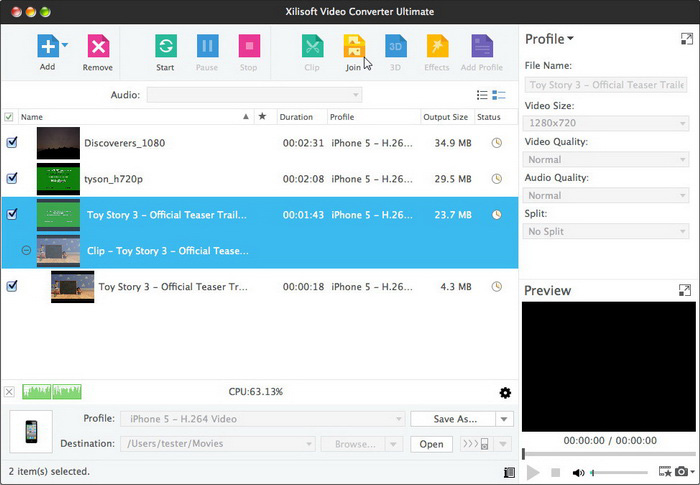Take a snapshot with camera icon
This screenshot has height=485, width=700.
(x=681, y=472)
